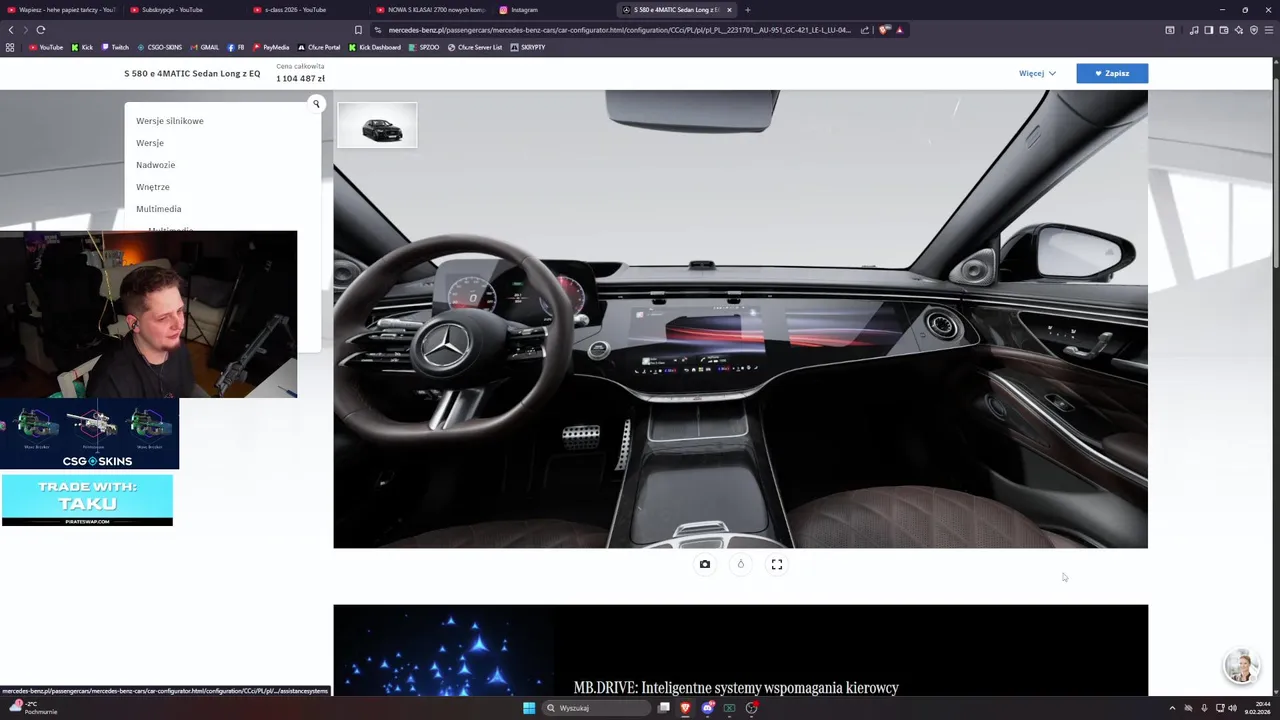
Task: Select Nadwozie in the configurator sidebar
Action: 155,165
